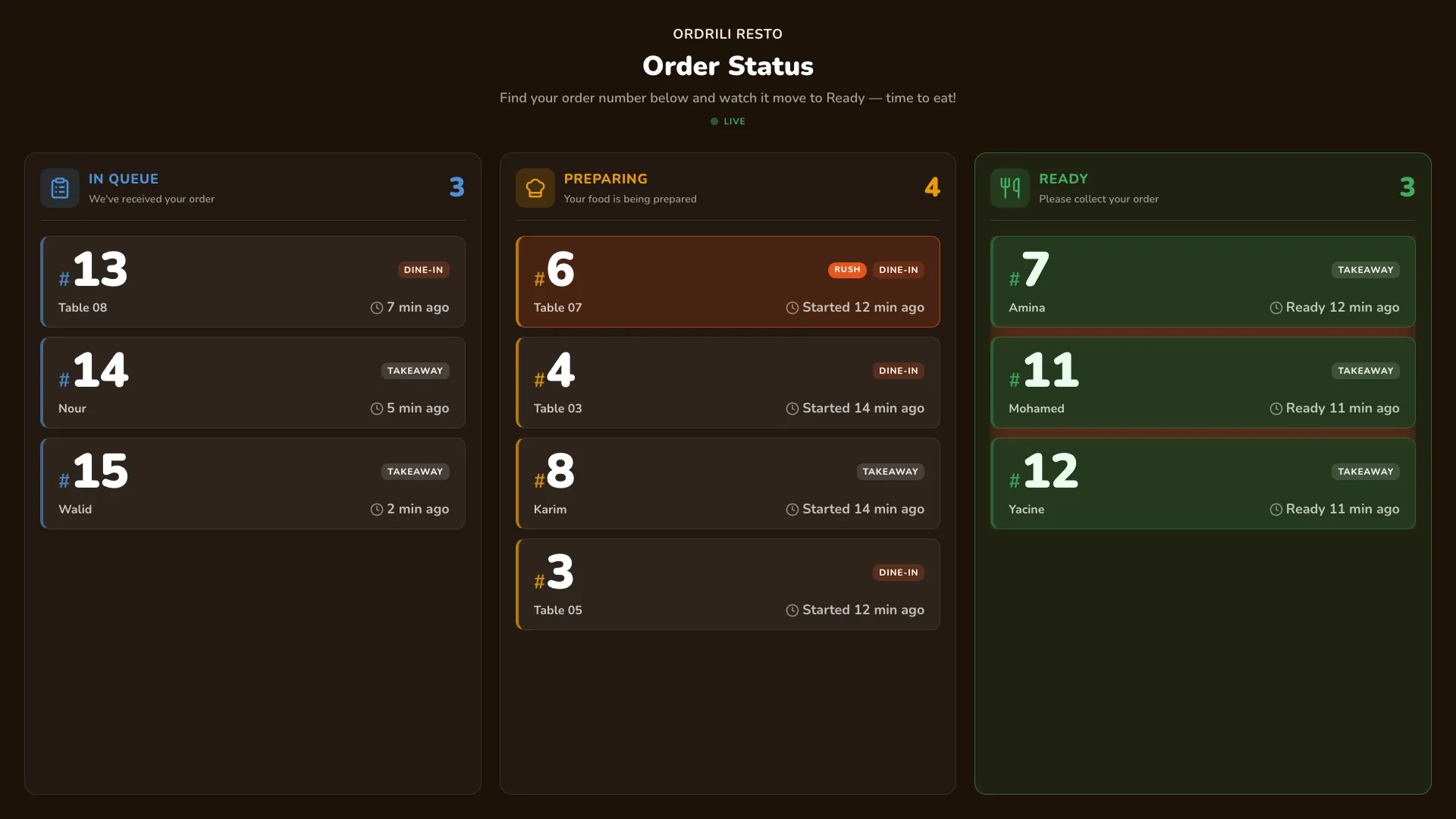Click the 'Table 08' label
Viewport: 1456px width, 819px height.
point(83,308)
